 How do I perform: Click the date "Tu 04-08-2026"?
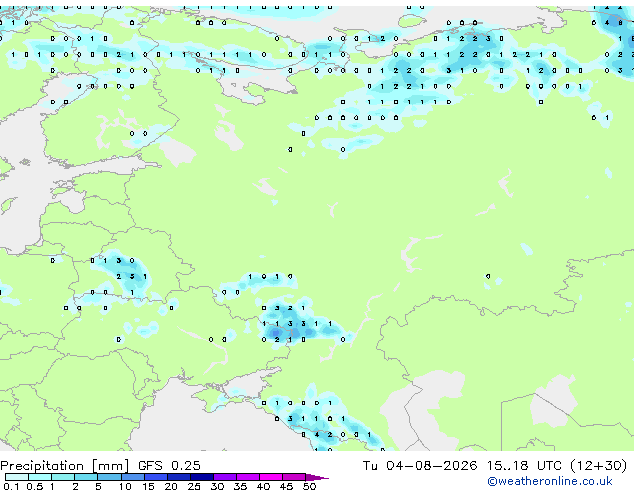point(420,466)
